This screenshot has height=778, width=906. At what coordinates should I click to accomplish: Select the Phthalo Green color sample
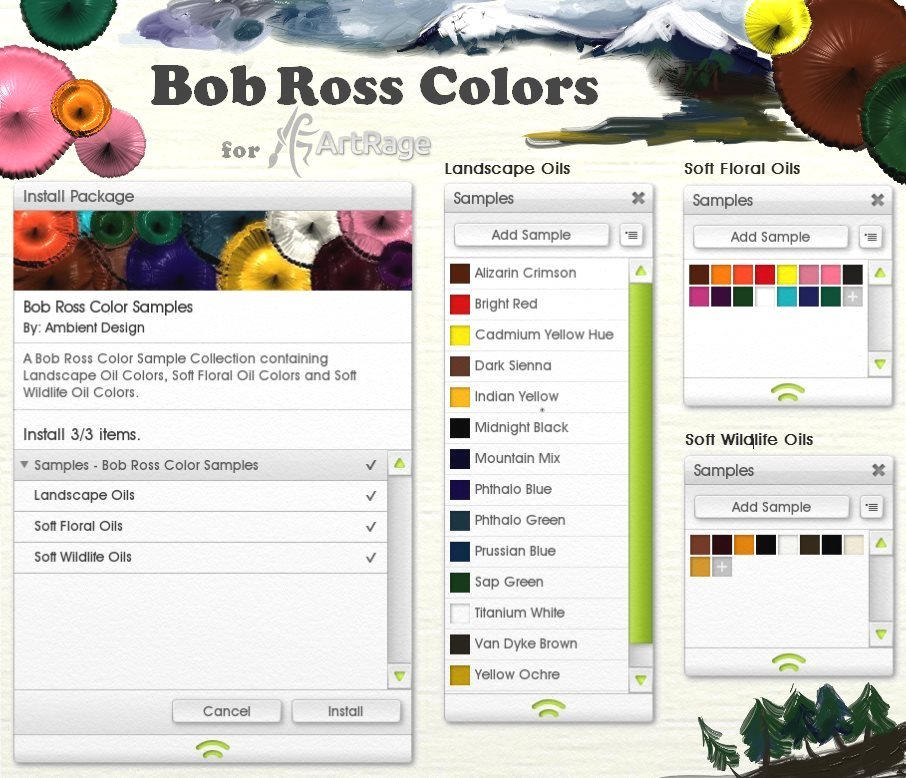pyautogui.click(x=537, y=520)
